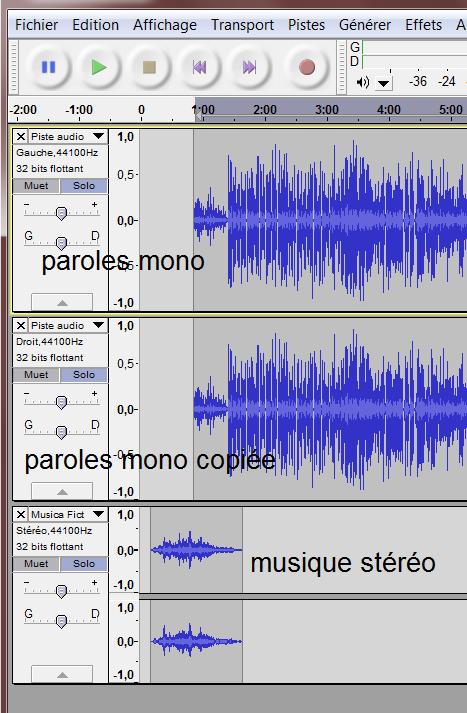
Task: Mute the Musica Fict stereo track
Action: [36, 564]
